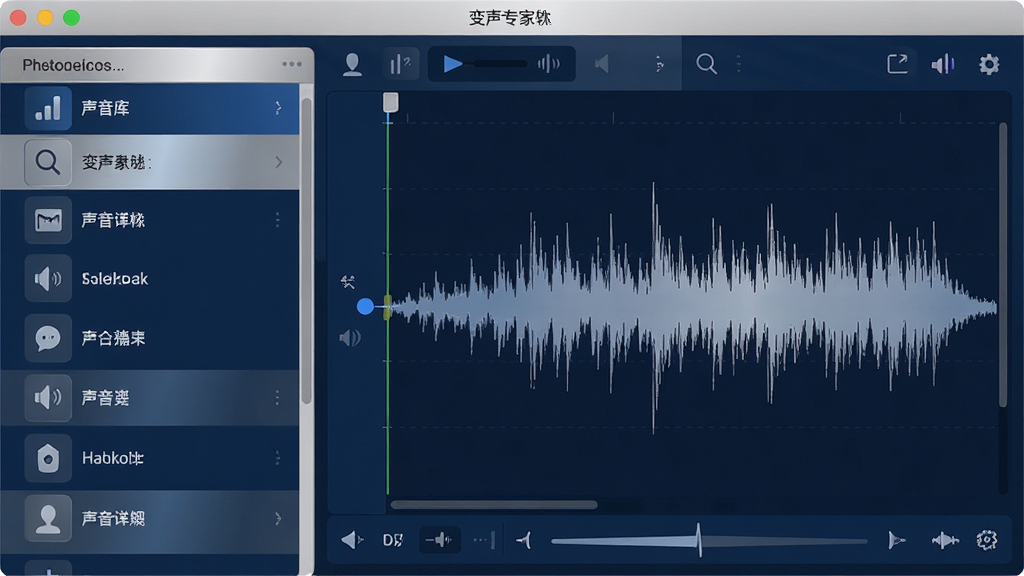
Task: Click the DD button in bottom bar
Action: tap(393, 540)
